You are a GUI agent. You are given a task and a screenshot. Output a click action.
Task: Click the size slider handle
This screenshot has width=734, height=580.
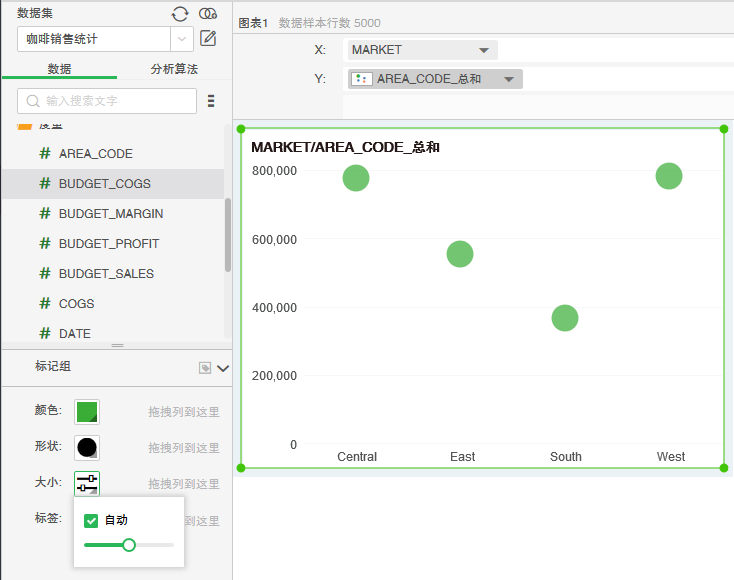128,545
